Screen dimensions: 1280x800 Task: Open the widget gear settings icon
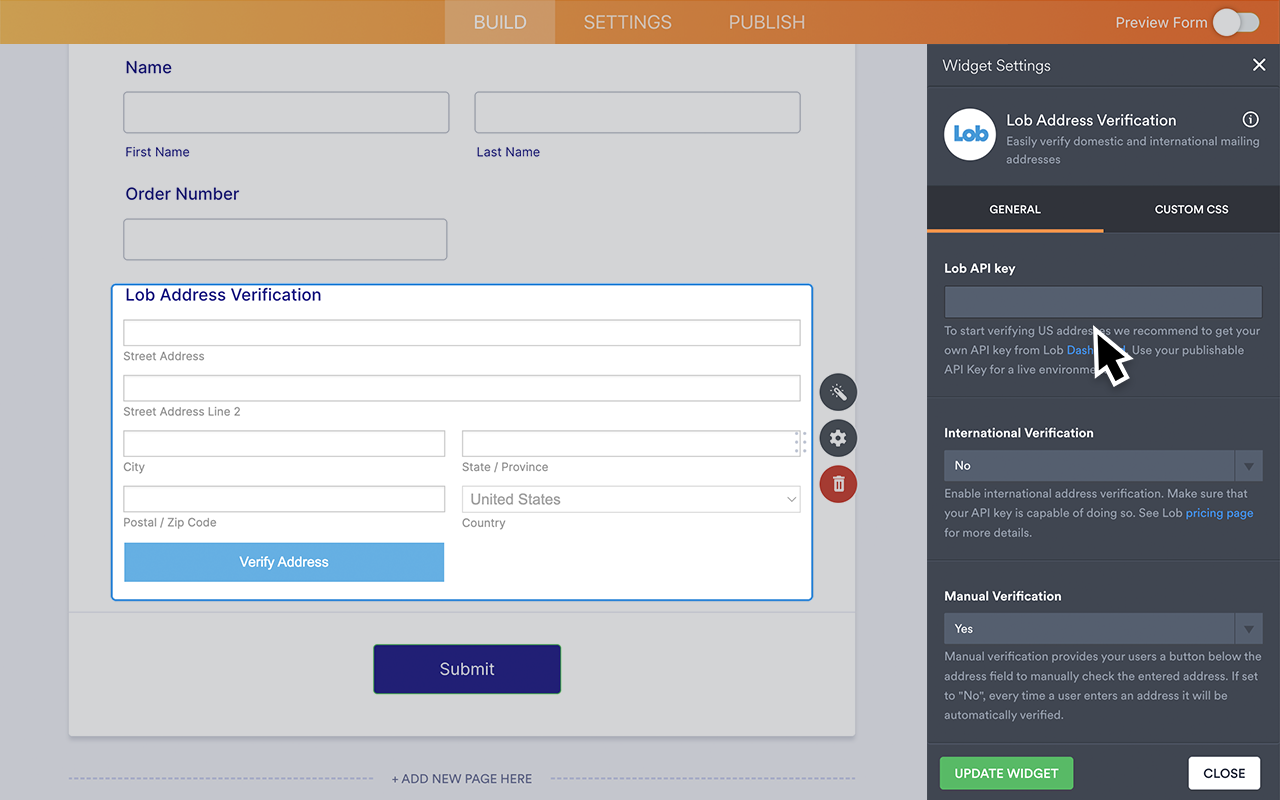pos(838,438)
